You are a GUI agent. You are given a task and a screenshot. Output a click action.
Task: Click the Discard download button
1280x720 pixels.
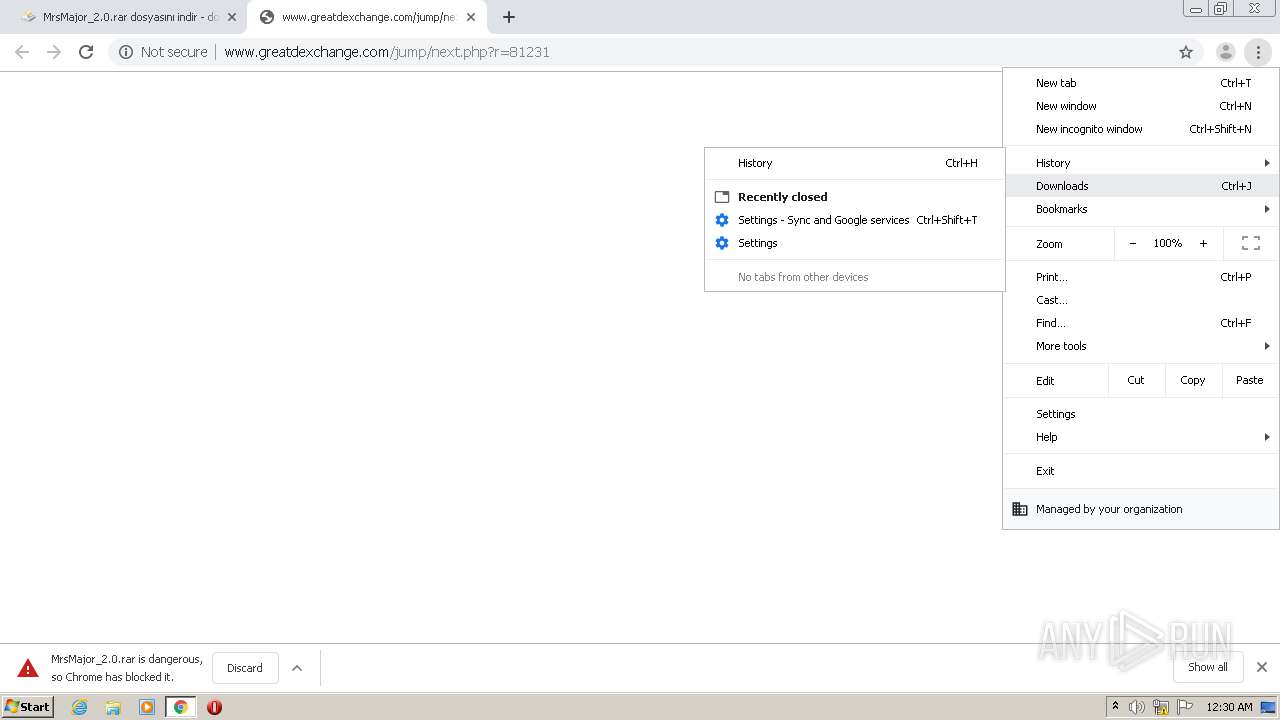[x=245, y=668]
